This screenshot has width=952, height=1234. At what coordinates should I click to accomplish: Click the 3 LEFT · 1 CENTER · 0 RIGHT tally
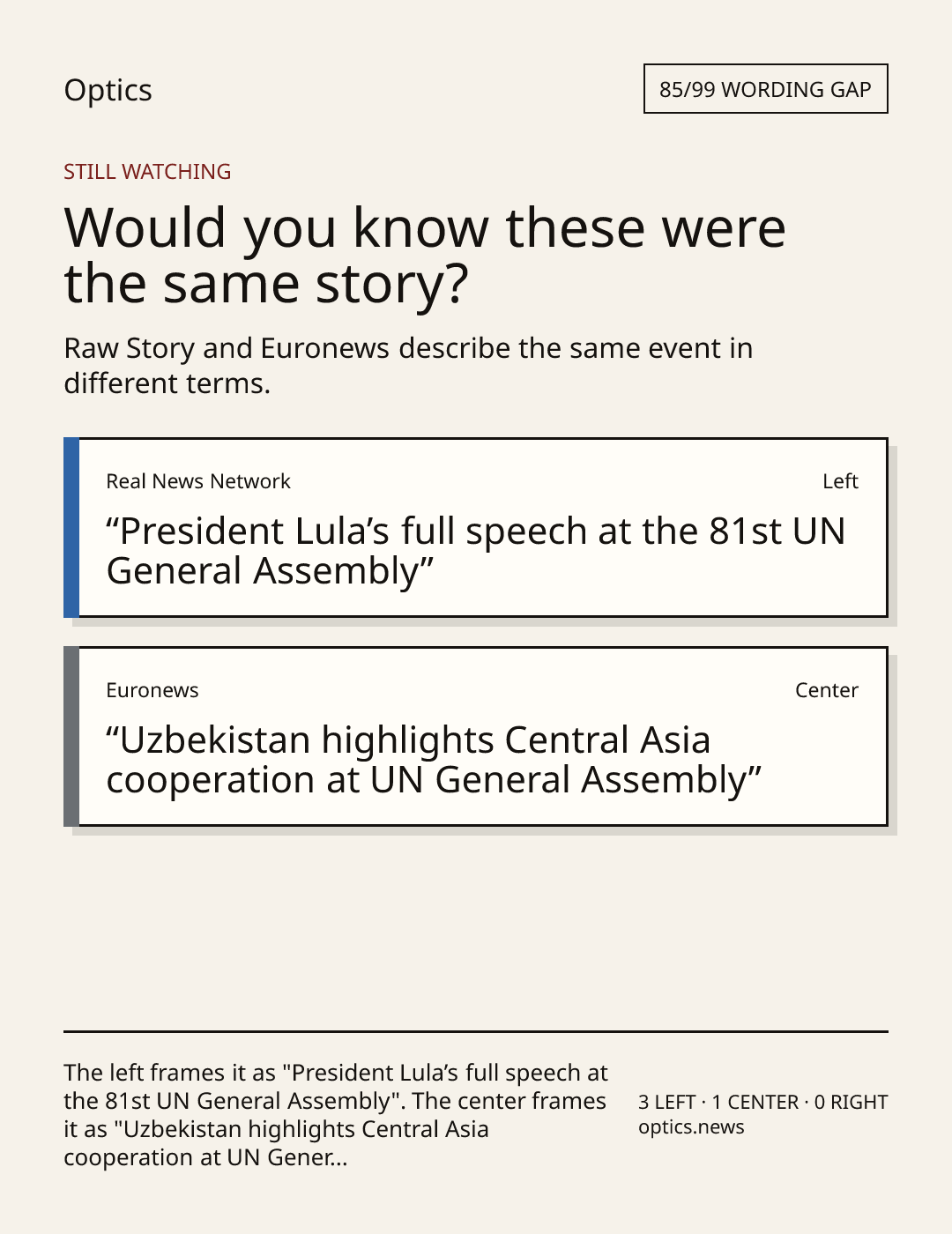coord(763,1102)
